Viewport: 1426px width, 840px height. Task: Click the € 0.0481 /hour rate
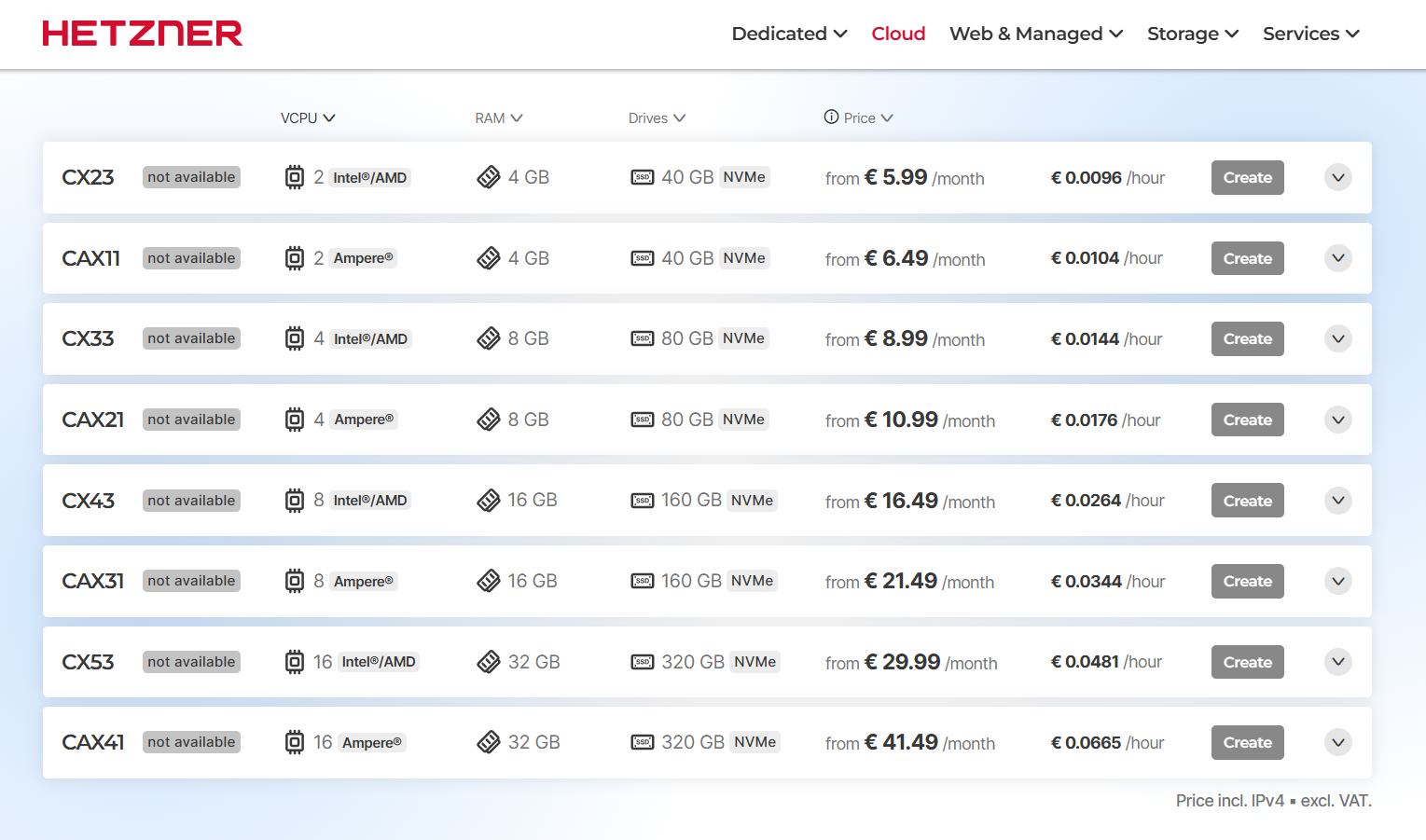1106,662
